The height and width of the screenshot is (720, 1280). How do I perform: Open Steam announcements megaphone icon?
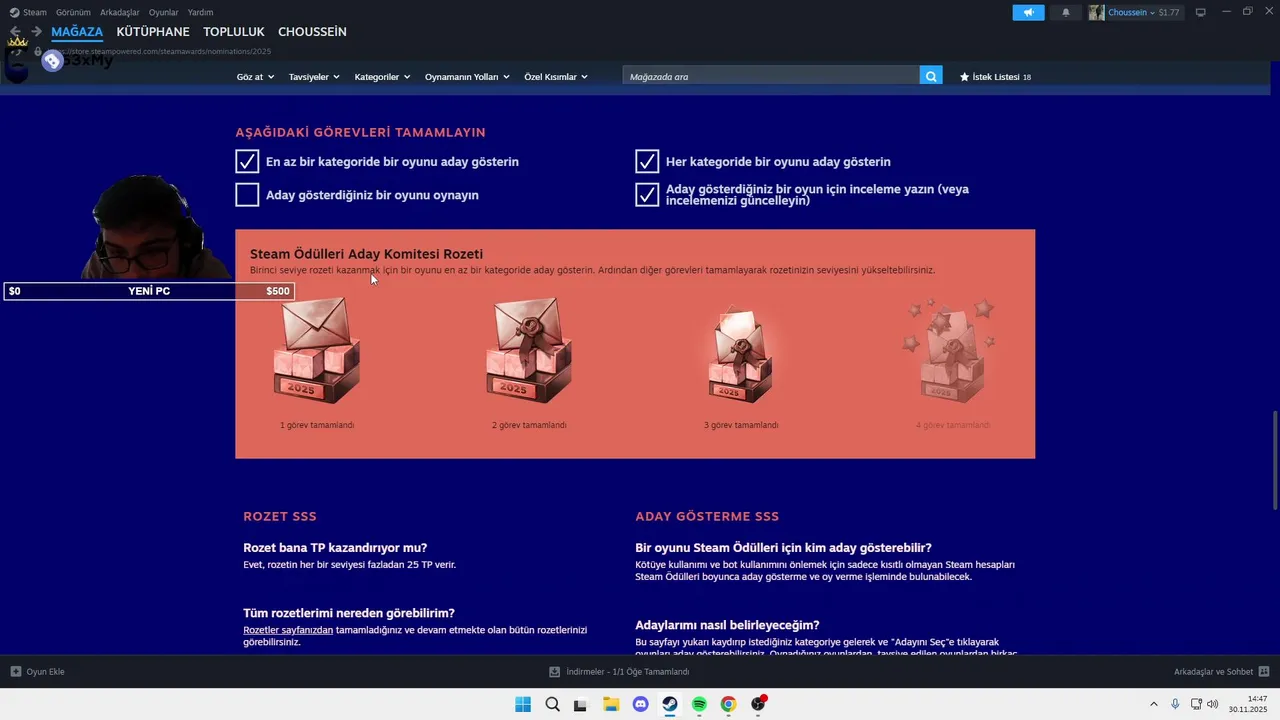click(1028, 12)
